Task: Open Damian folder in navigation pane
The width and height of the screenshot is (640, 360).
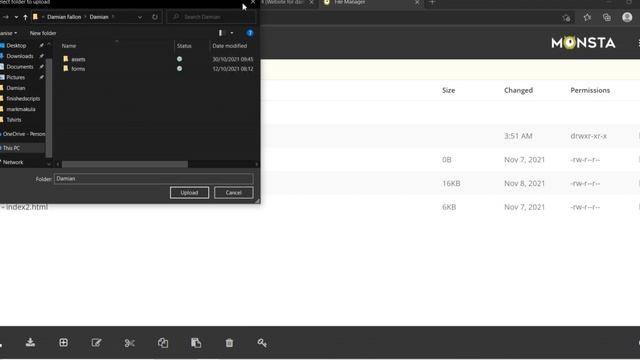Action: [x=16, y=88]
